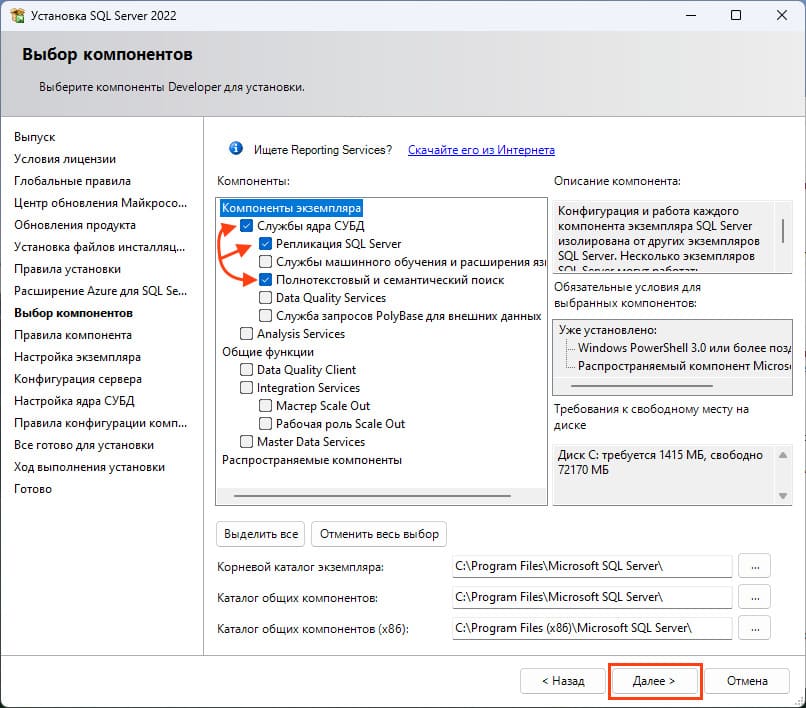This screenshot has height=708, width=806.
Task: Select the Правила компонента step
Action: click(x=73, y=335)
